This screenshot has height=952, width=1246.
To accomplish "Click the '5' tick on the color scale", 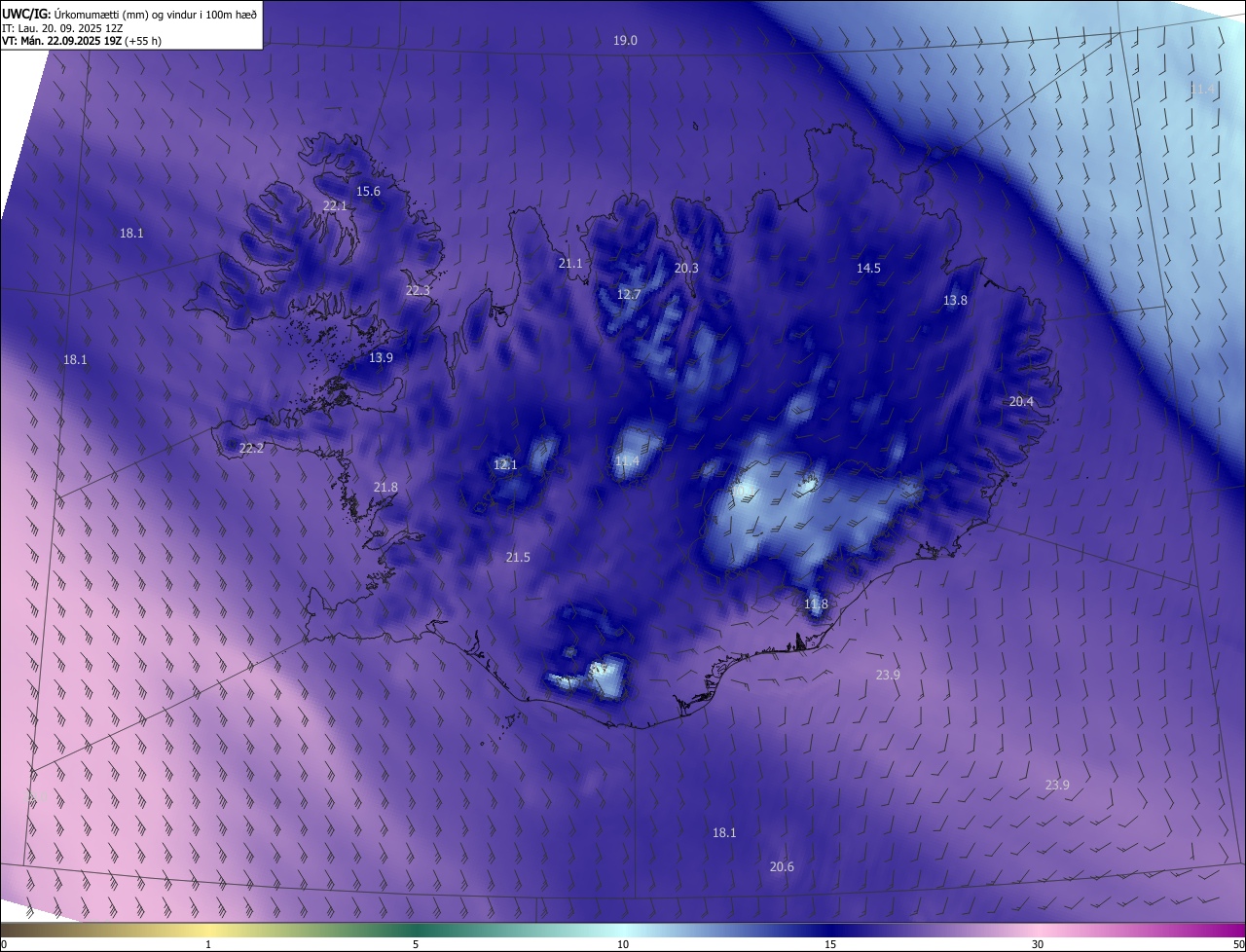I will point(416,944).
